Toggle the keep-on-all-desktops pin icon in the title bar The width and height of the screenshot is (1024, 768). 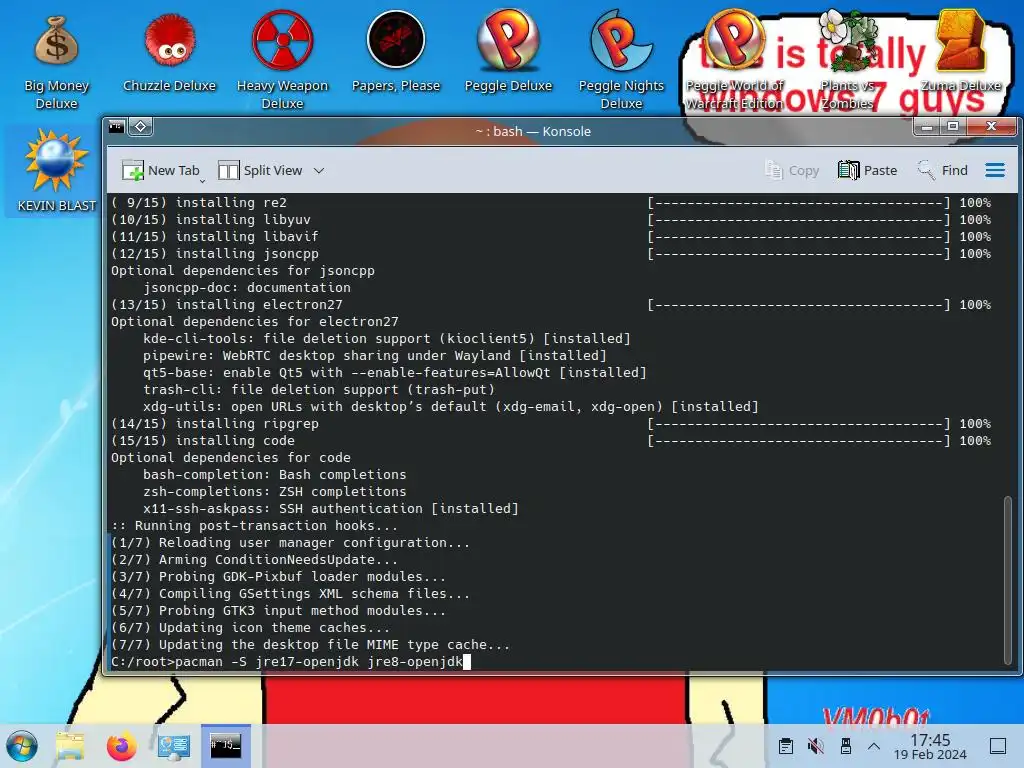tap(140, 127)
